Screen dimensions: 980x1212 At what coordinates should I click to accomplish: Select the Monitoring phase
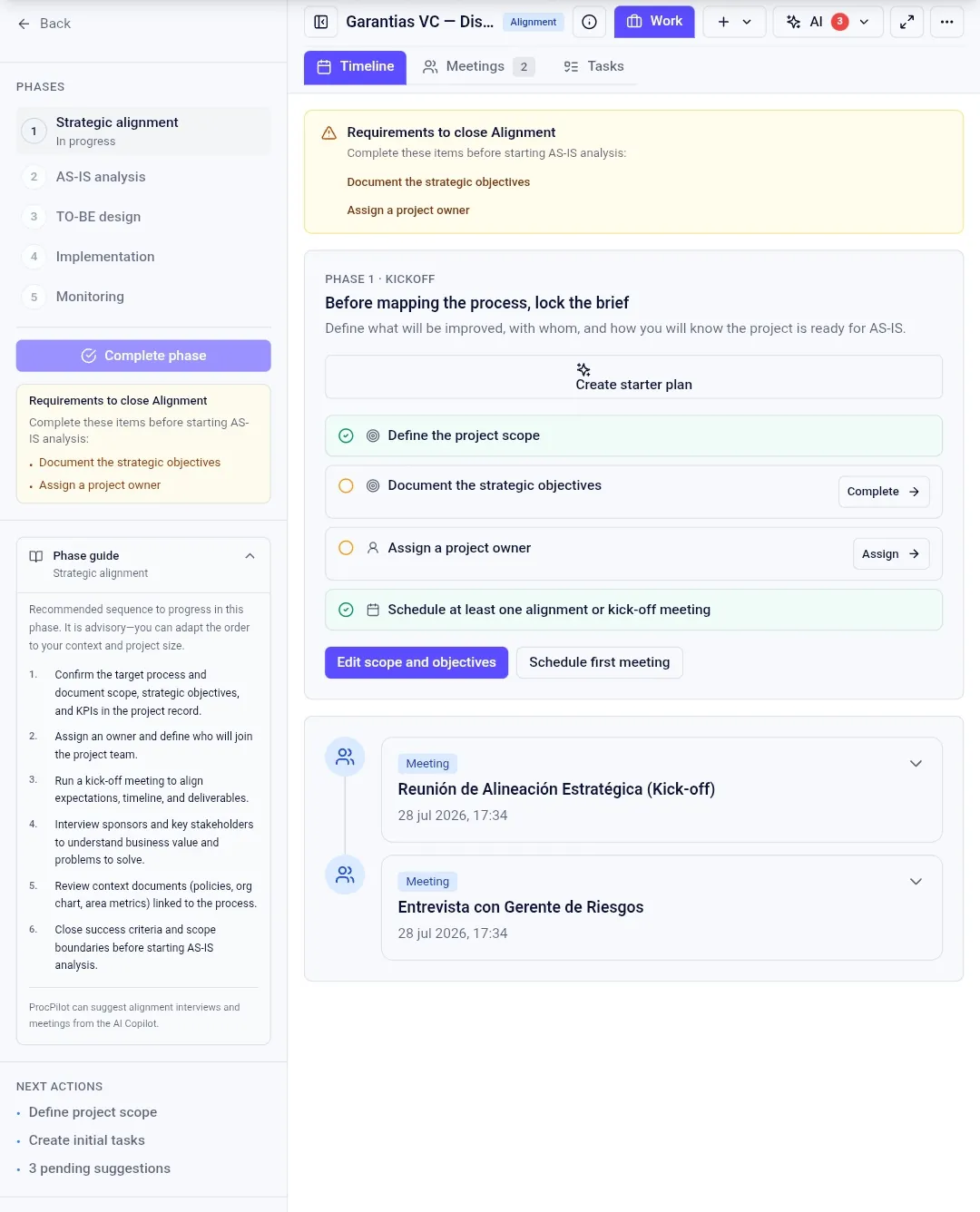point(143,297)
